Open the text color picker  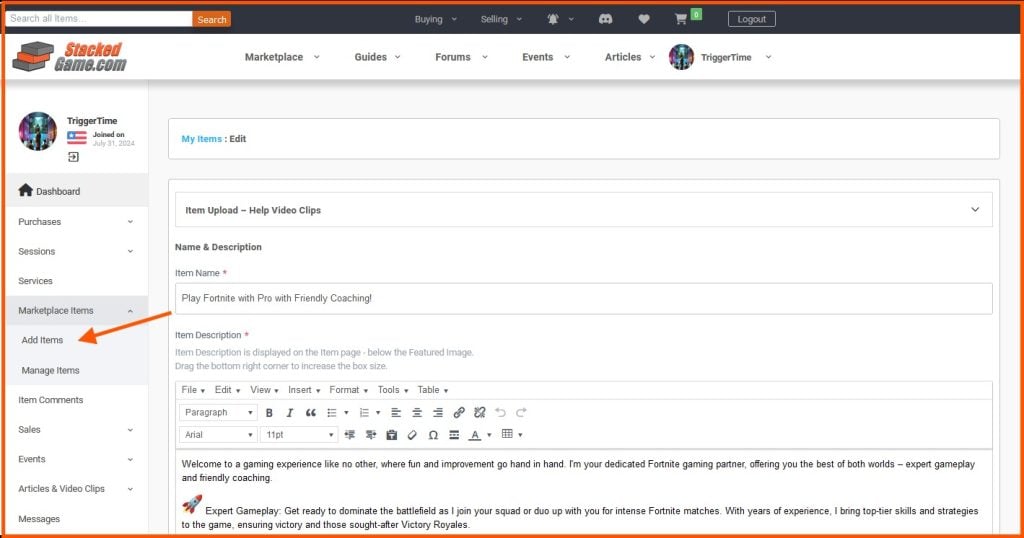click(475, 435)
